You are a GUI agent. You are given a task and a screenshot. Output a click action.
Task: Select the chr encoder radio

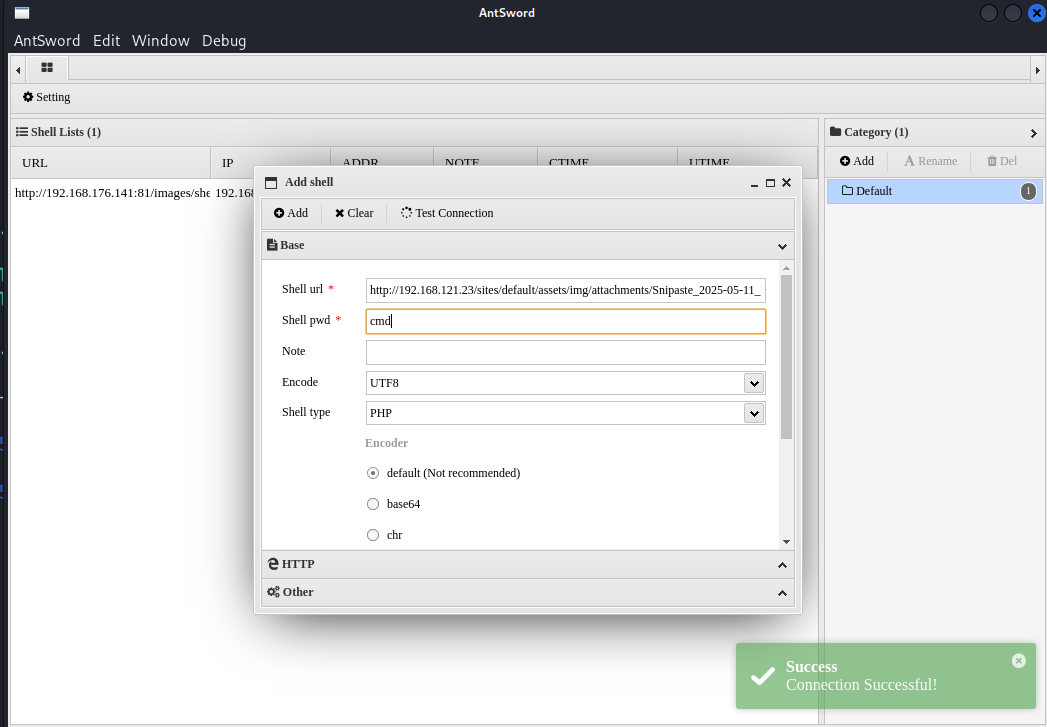tap(373, 535)
